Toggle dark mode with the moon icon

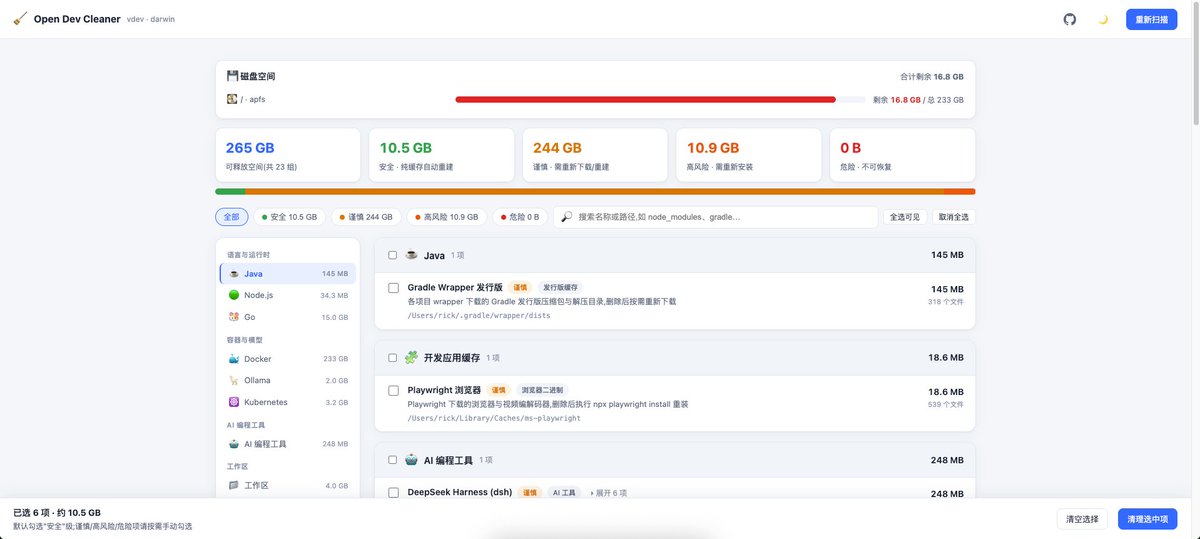(1103, 19)
